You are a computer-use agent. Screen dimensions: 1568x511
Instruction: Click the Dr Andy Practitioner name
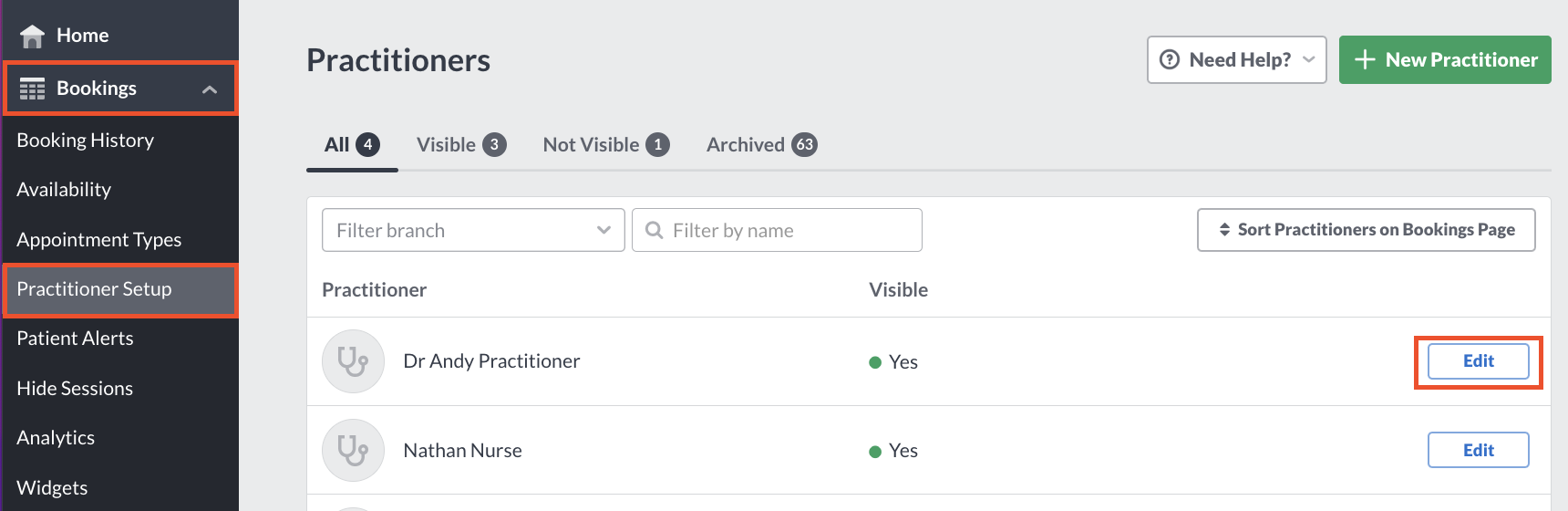point(491,361)
